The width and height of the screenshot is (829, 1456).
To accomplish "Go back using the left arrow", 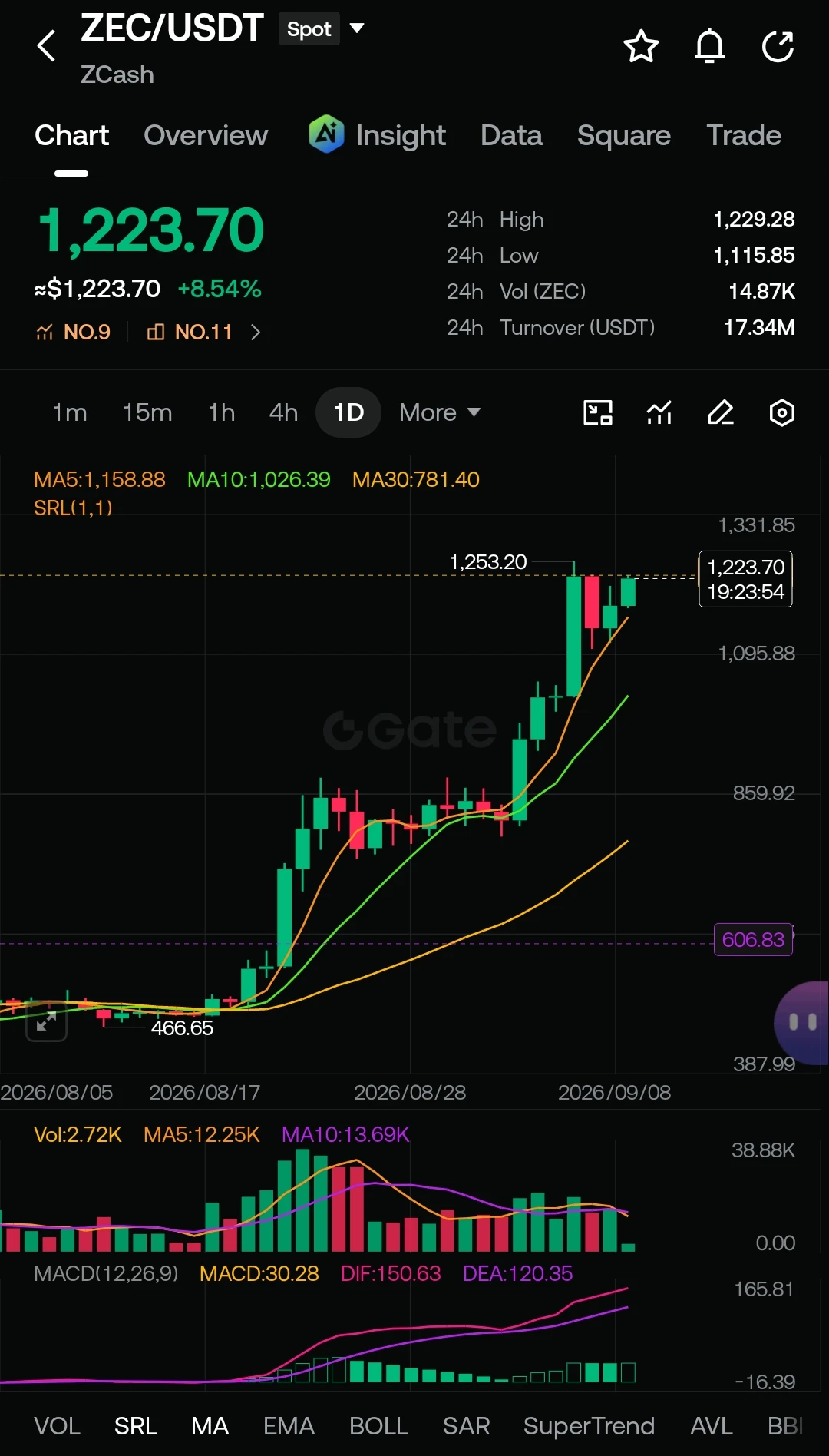I will tap(47, 46).
